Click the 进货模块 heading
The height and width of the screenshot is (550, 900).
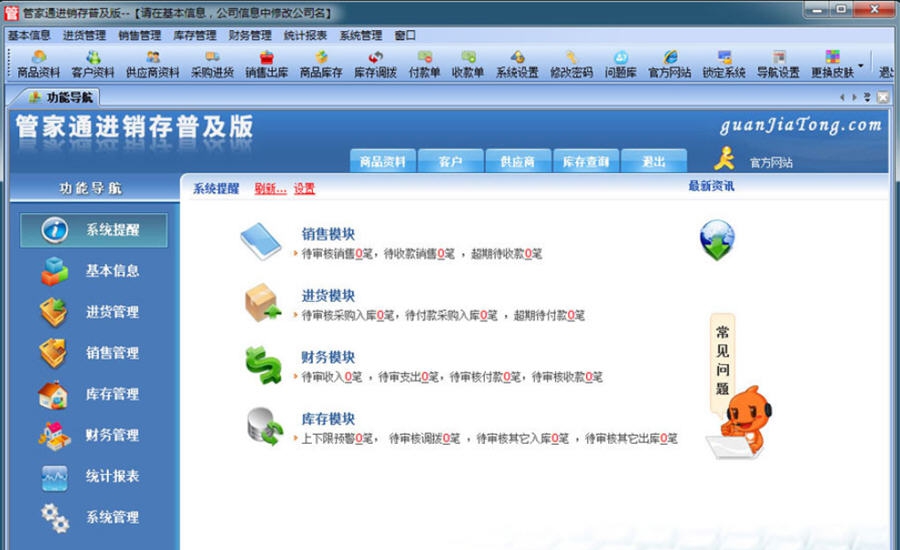[328, 296]
